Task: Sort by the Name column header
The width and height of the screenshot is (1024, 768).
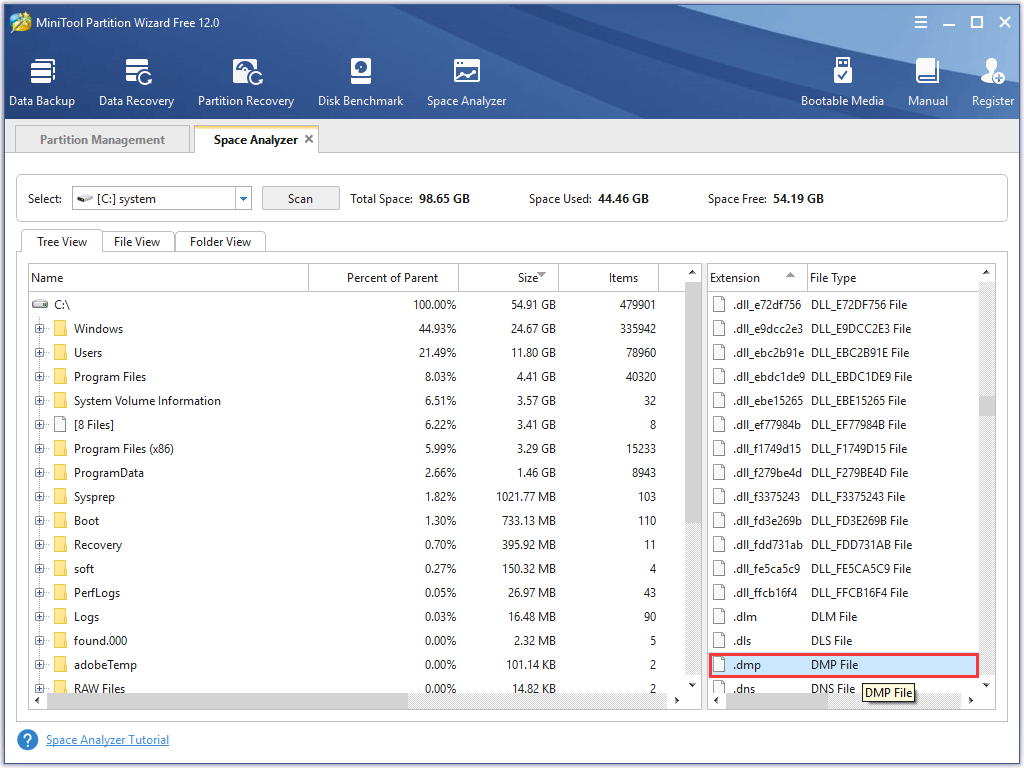Action: [x=168, y=278]
